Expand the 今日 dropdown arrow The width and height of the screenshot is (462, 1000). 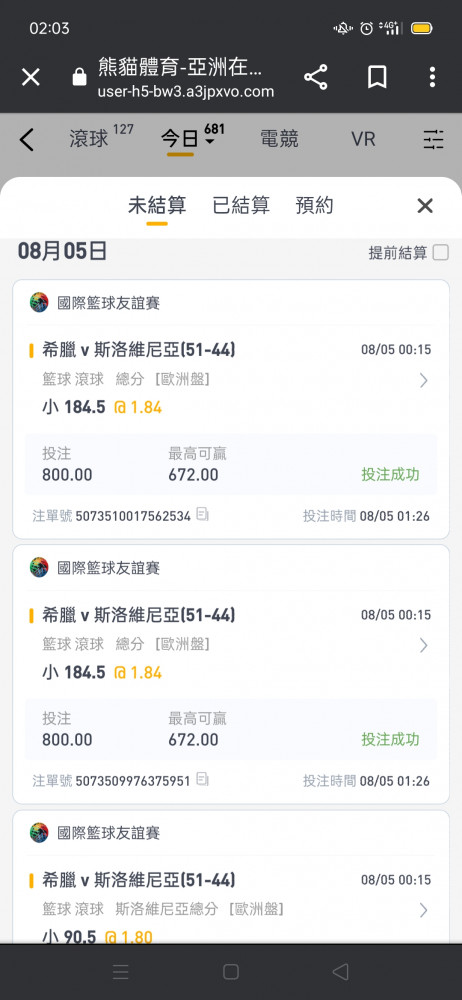[x=210, y=142]
